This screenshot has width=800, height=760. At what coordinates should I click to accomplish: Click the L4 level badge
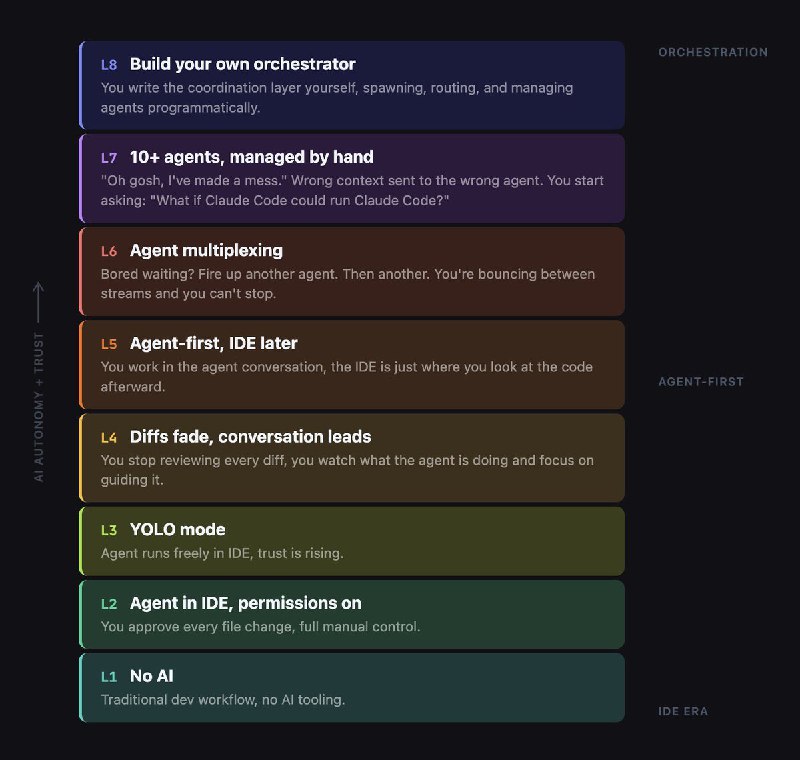coord(109,437)
